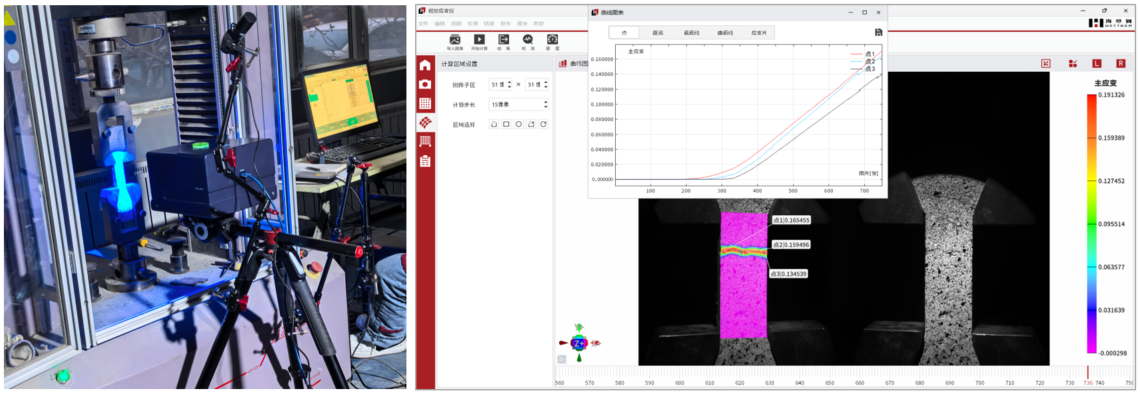Click the bar chart icon beside 曲线图
Viewport: 1140px width, 397px height.
coord(563,64)
